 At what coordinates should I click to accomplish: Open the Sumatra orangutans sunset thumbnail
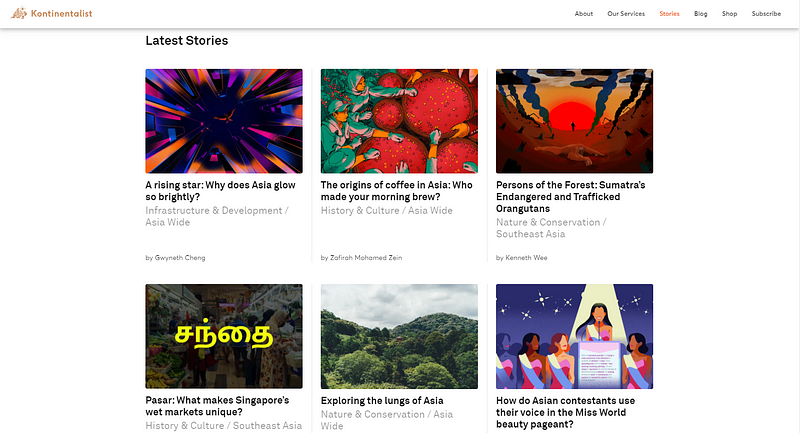point(574,121)
